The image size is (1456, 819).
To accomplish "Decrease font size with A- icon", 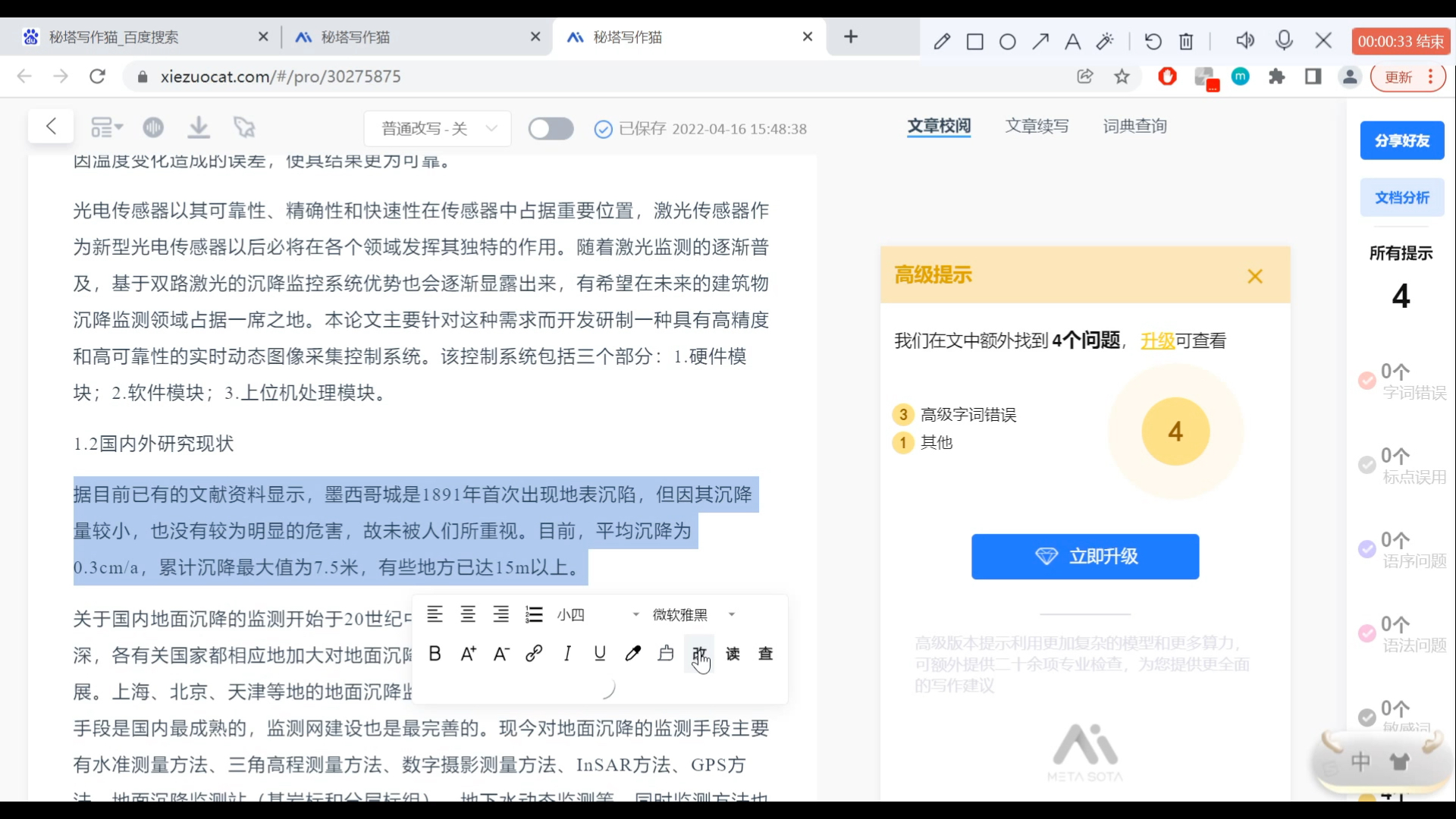I will tap(501, 654).
